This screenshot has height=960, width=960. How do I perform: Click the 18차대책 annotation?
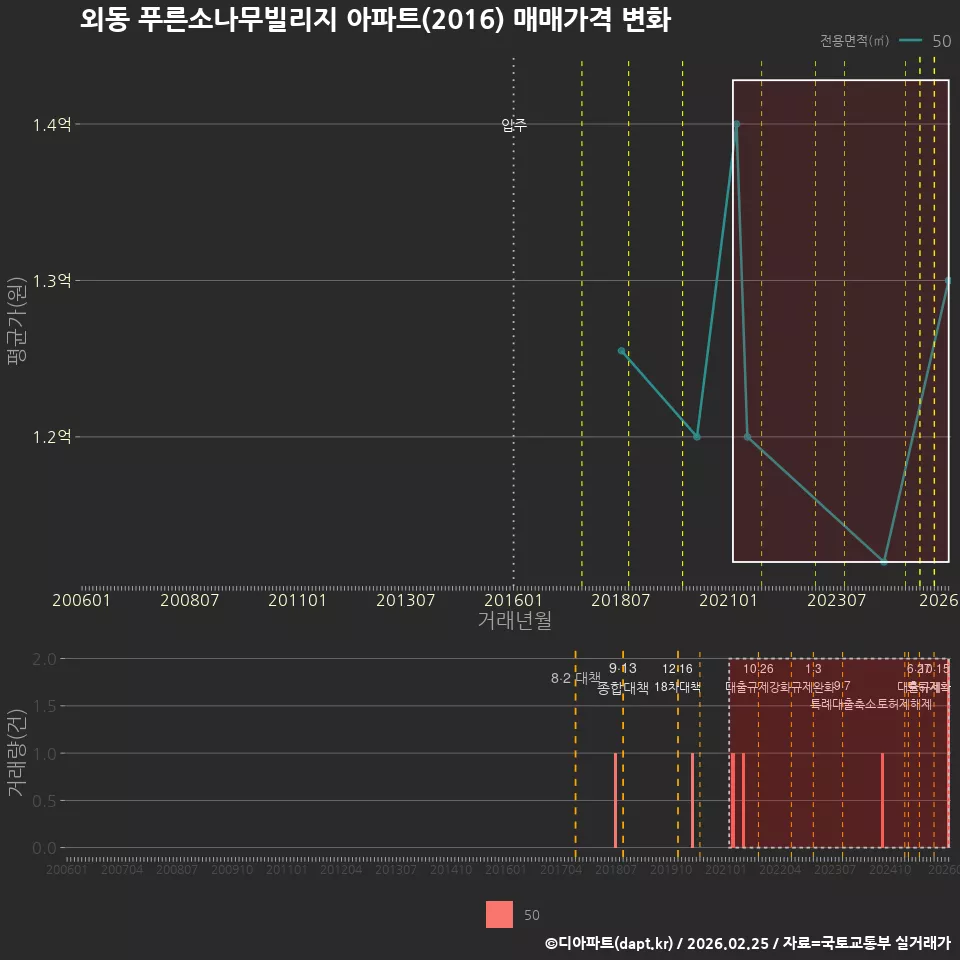(677, 686)
